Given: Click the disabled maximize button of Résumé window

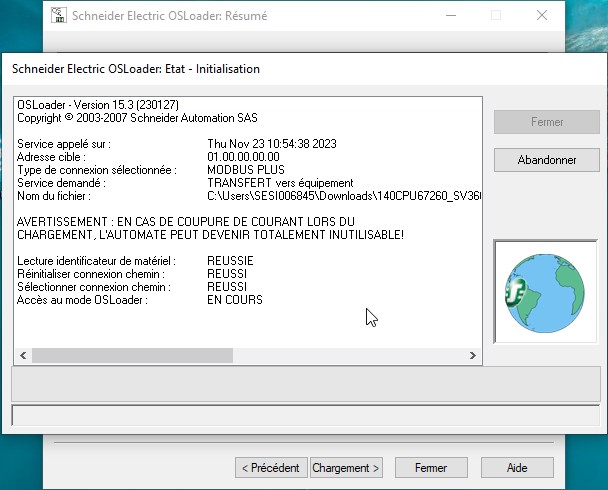Looking at the screenshot, I should 496,16.
